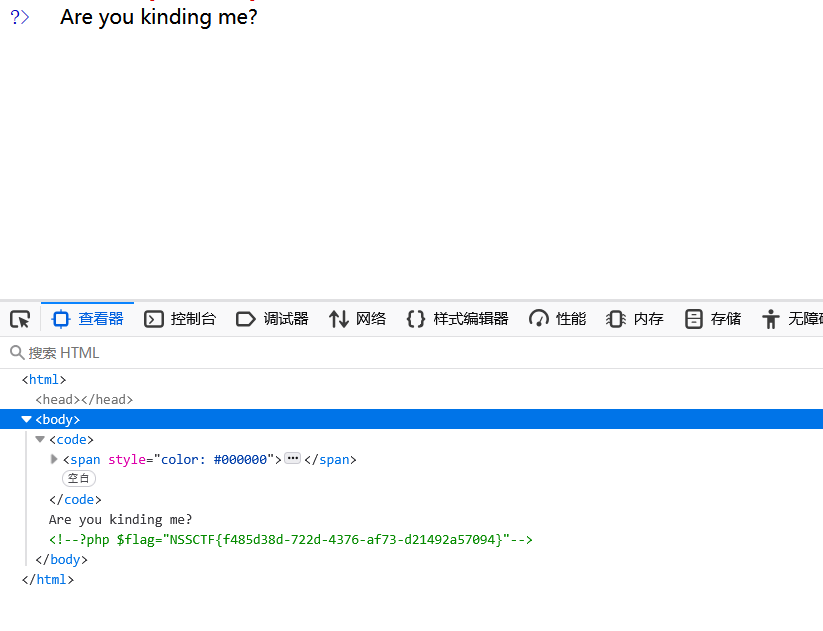Click the up-down arrows network icon
This screenshot has height=631, width=823.
[339, 319]
